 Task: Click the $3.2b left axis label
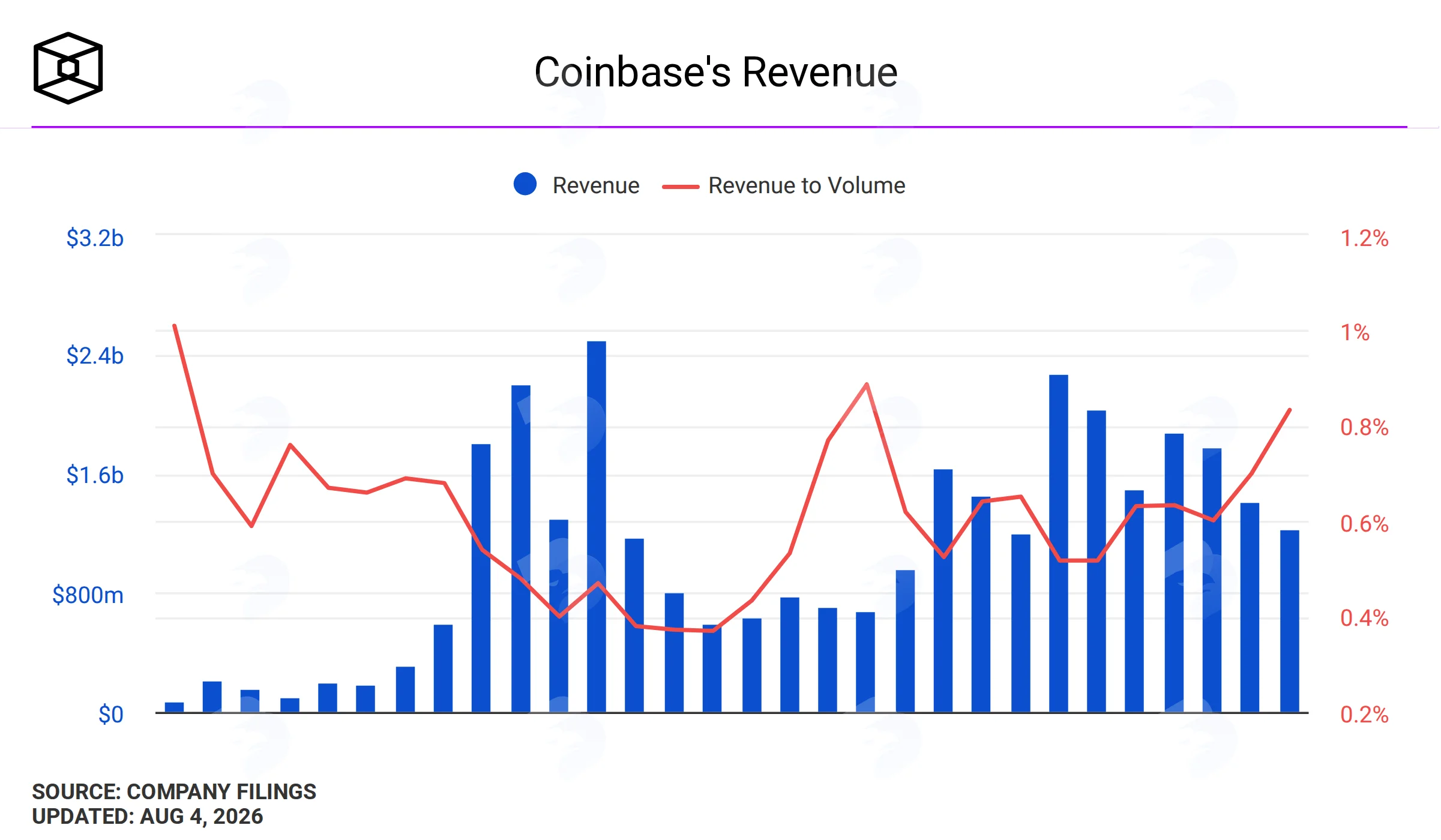point(95,238)
